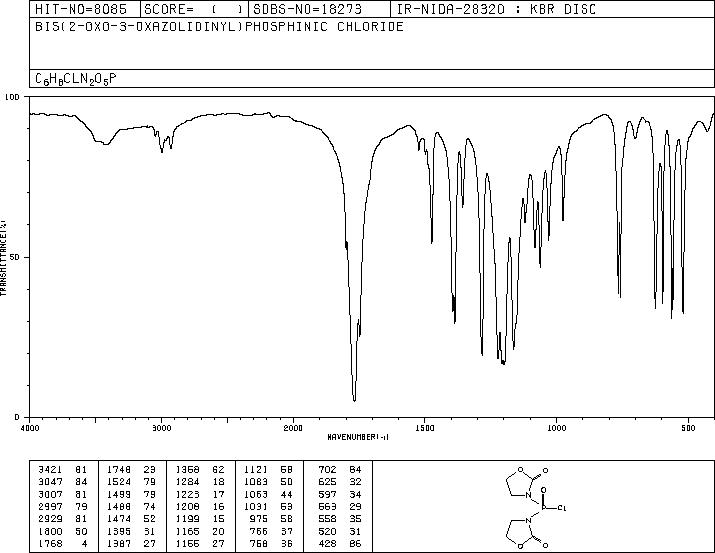
Task: Click the molecular structure diagram
Action: (x=535, y=507)
